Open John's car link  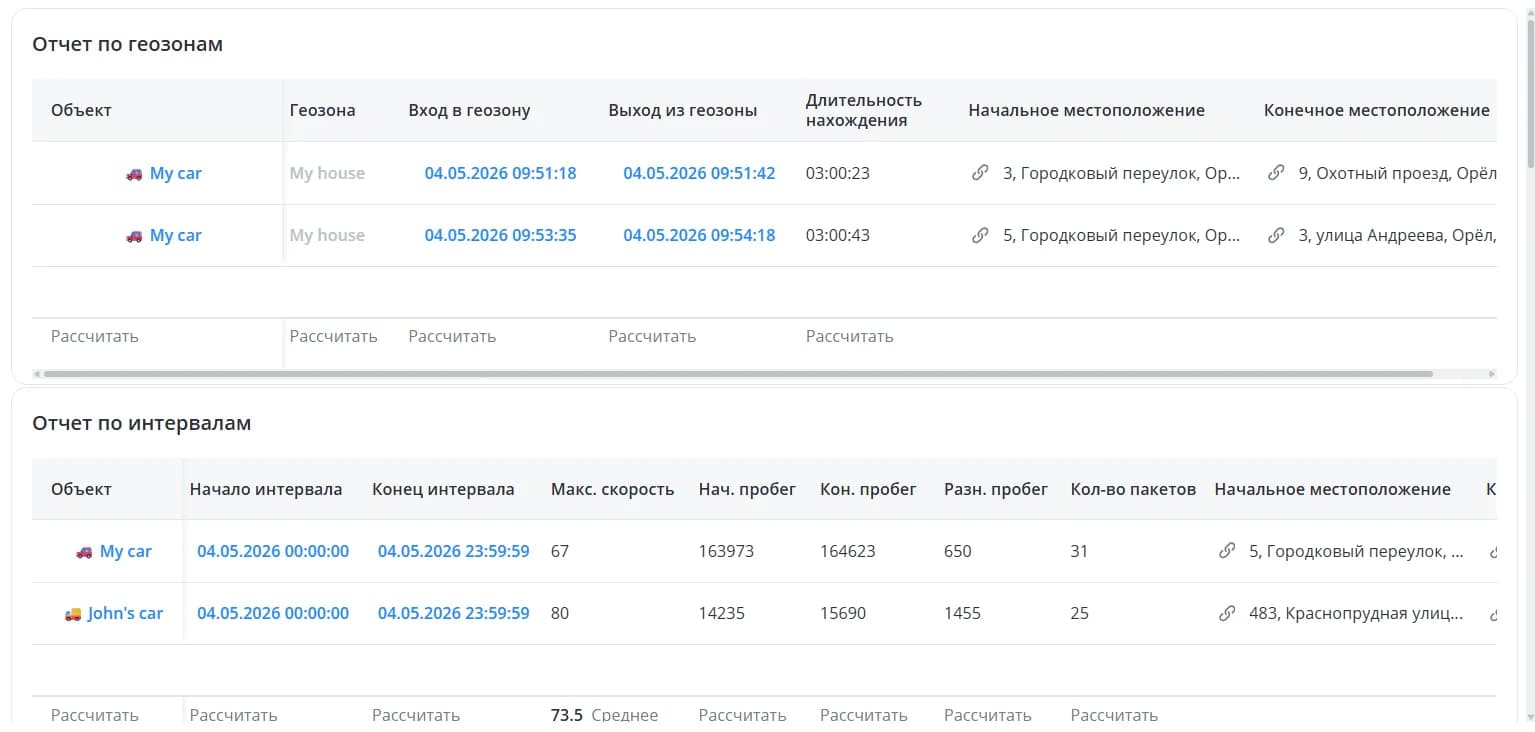point(125,613)
